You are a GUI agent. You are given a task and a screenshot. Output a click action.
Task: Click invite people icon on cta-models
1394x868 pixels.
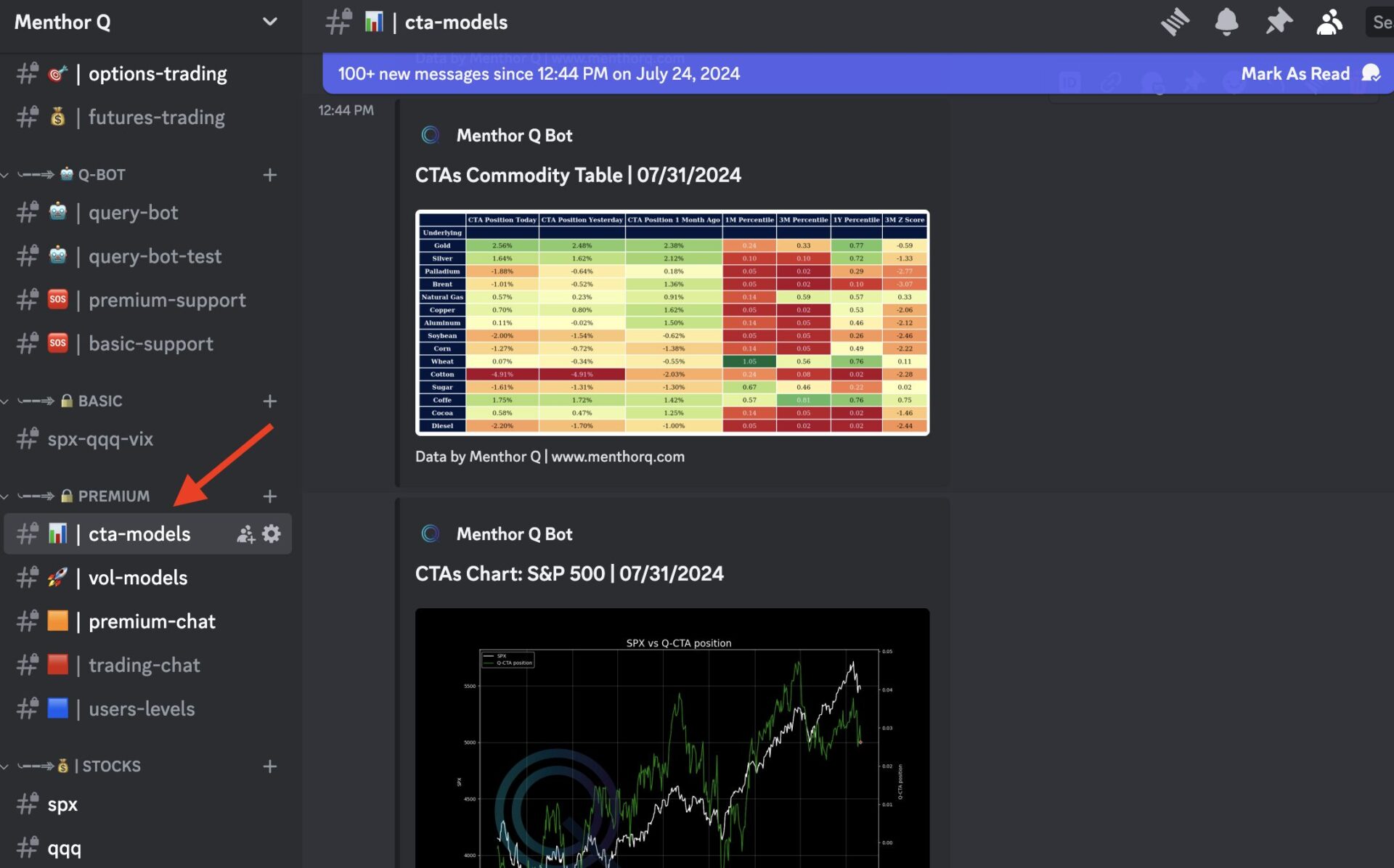click(245, 534)
